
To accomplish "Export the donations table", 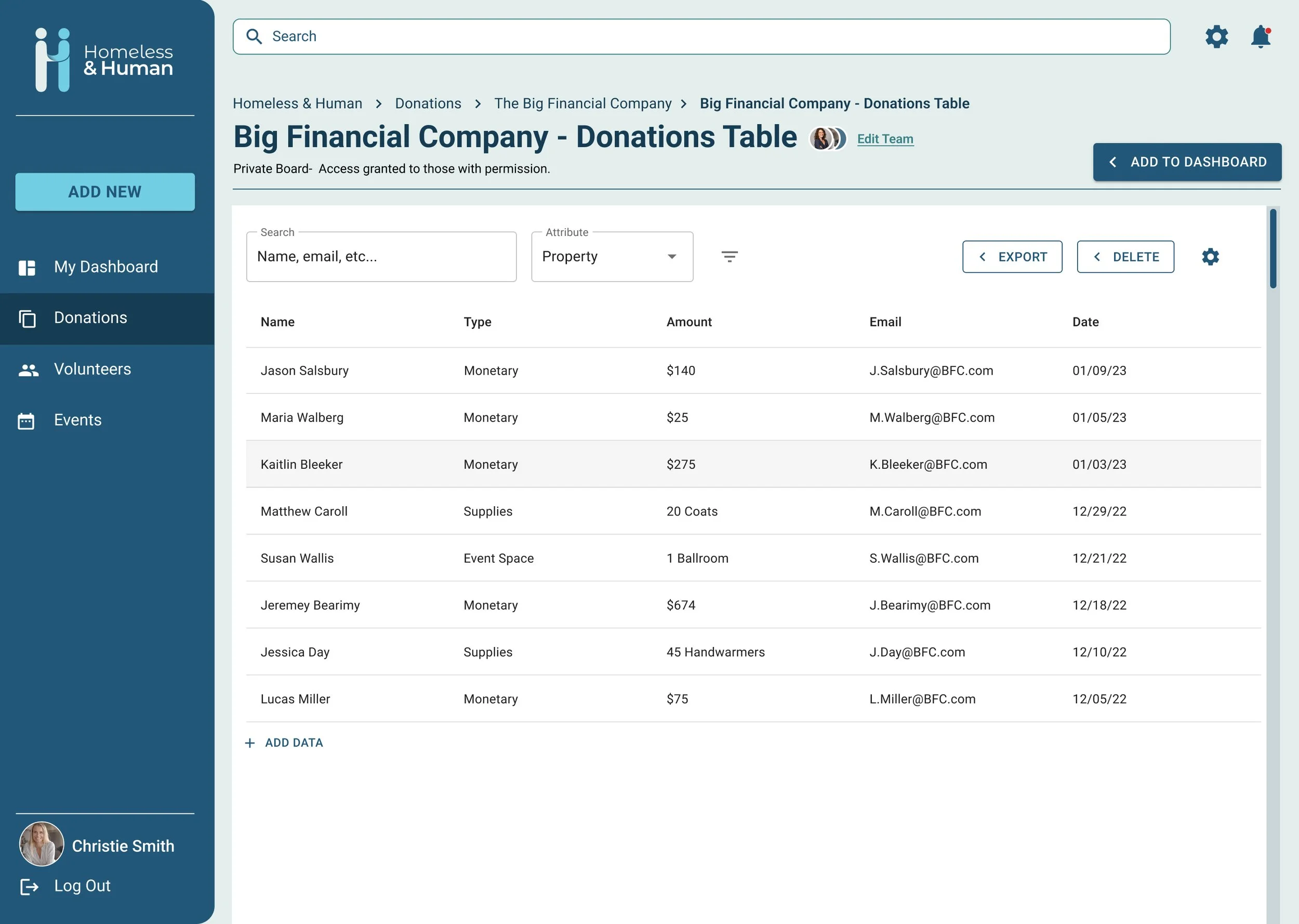I will click(1012, 257).
